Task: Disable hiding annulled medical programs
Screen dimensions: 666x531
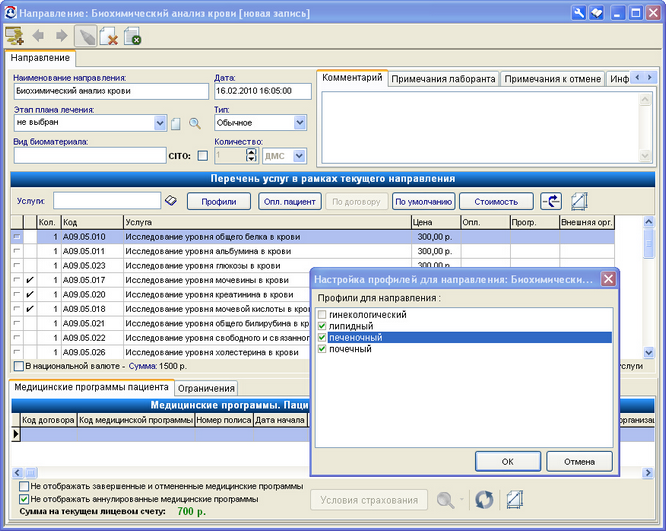Action: click(24, 499)
